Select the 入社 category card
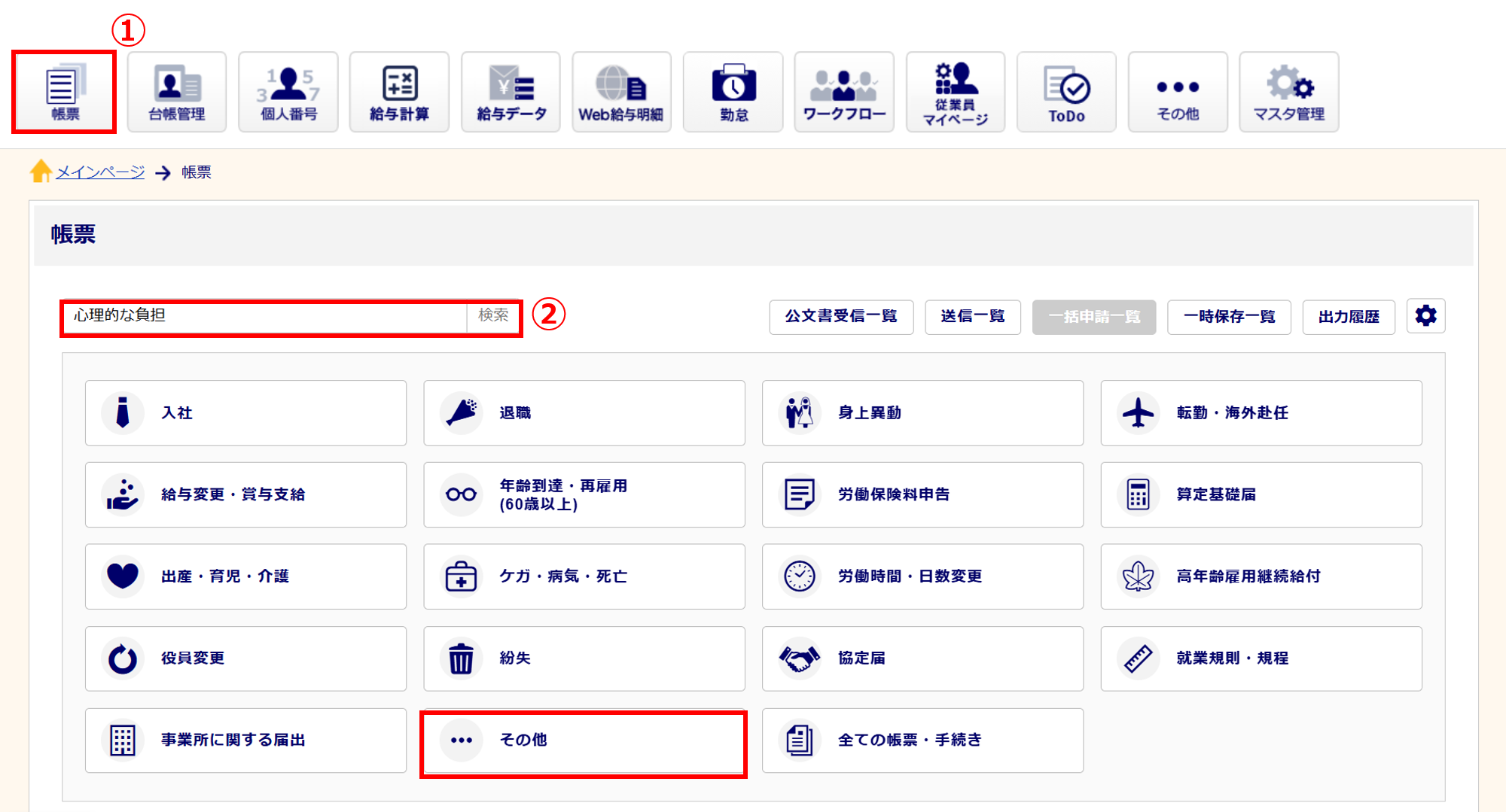 point(245,413)
